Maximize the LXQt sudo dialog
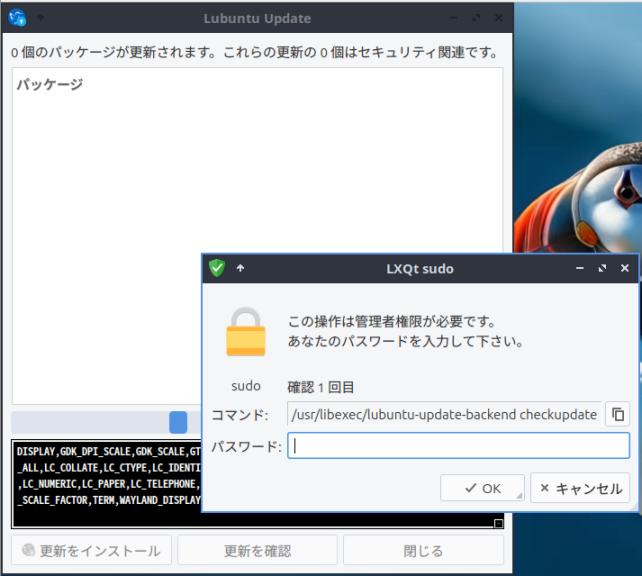Image resolution: width=642 pixels, height=576 pixels. click(602, 268)
